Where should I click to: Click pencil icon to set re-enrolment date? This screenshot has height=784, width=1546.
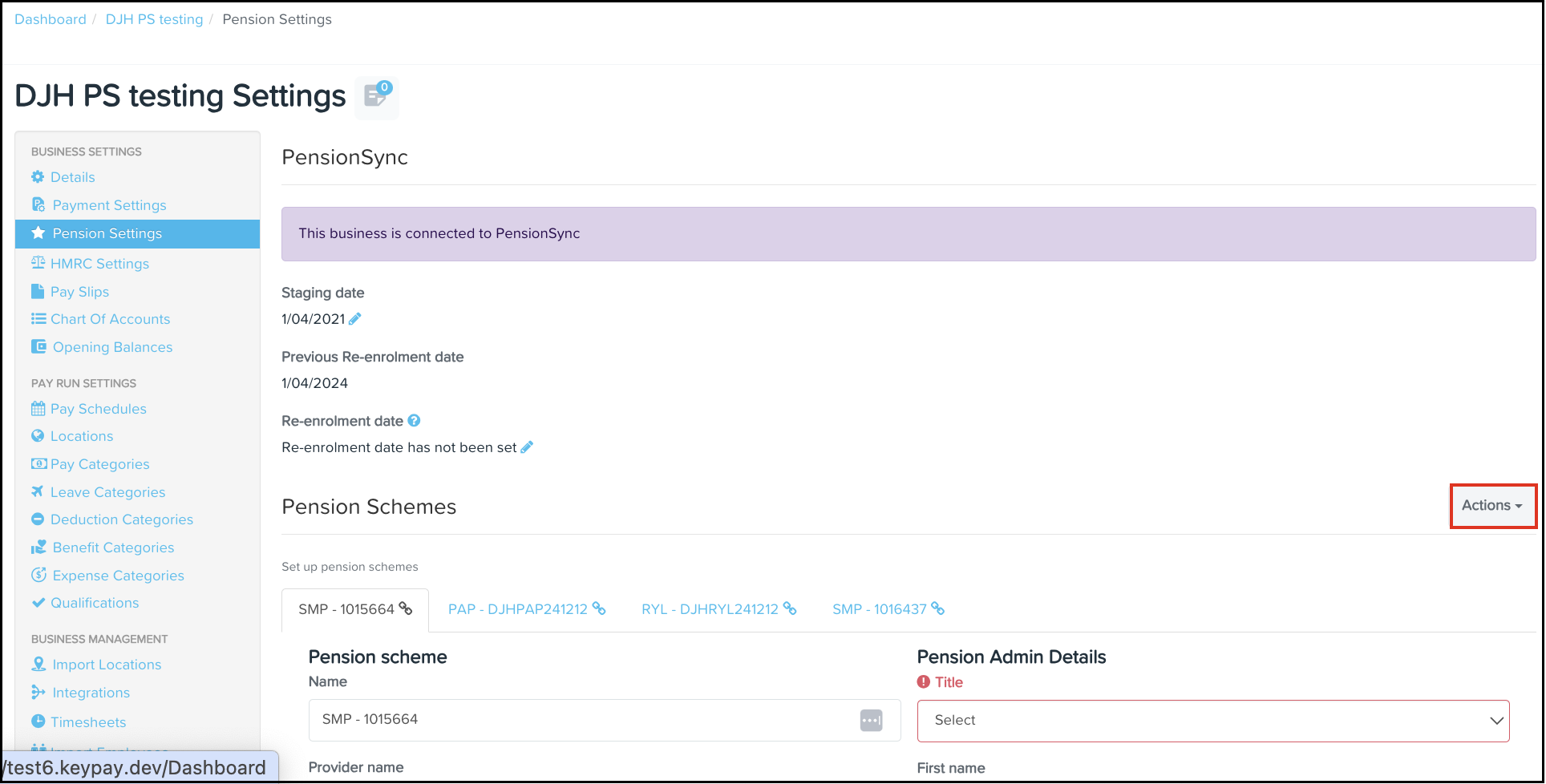(527, 447)
